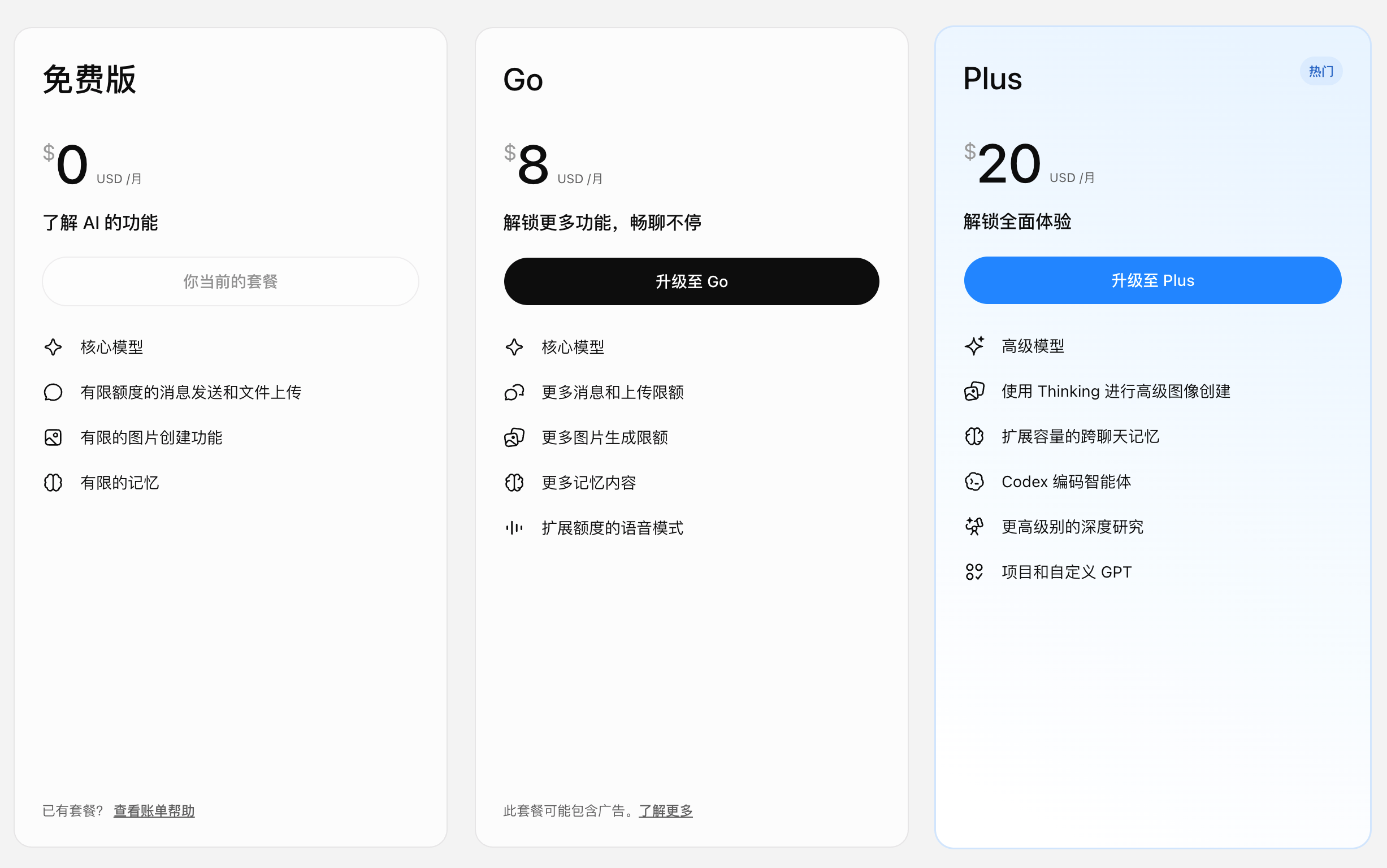Click the 扩展额度的语音模式 feature text
The height and width of the screenshot is (868, 1387).
tap(613, 528)
